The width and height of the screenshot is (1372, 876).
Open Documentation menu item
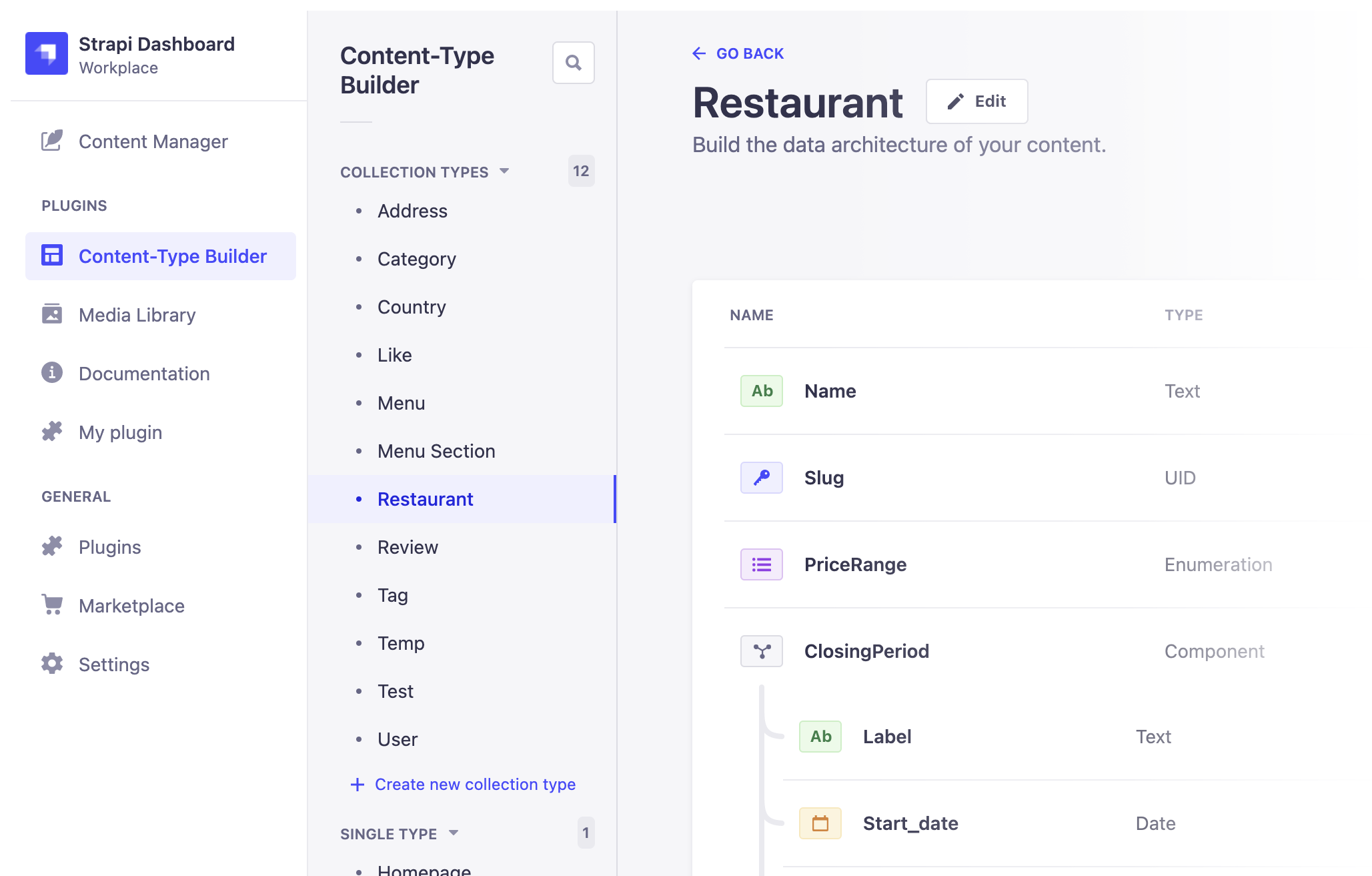tap(161, 374)
